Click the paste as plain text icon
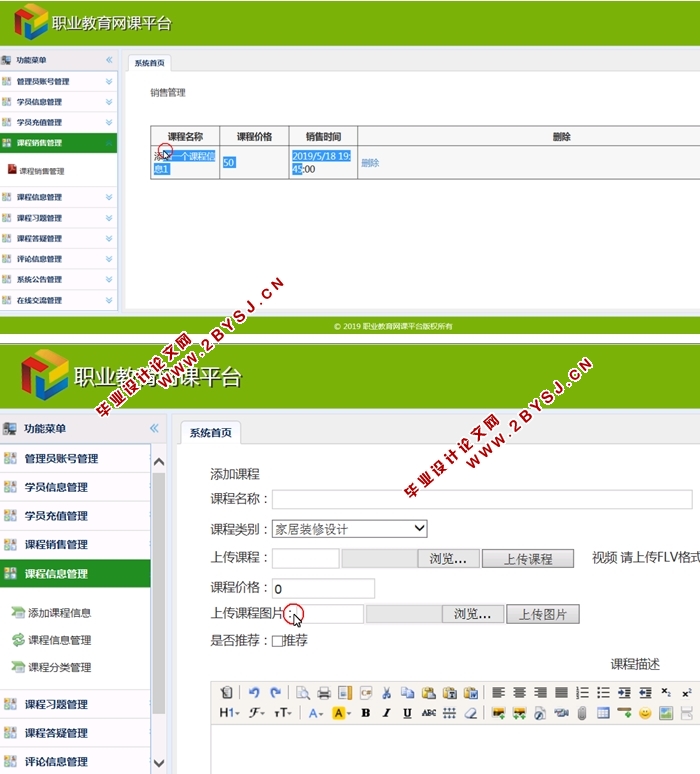The height and width of the screenshot is (774, 700). pos(450,693)
